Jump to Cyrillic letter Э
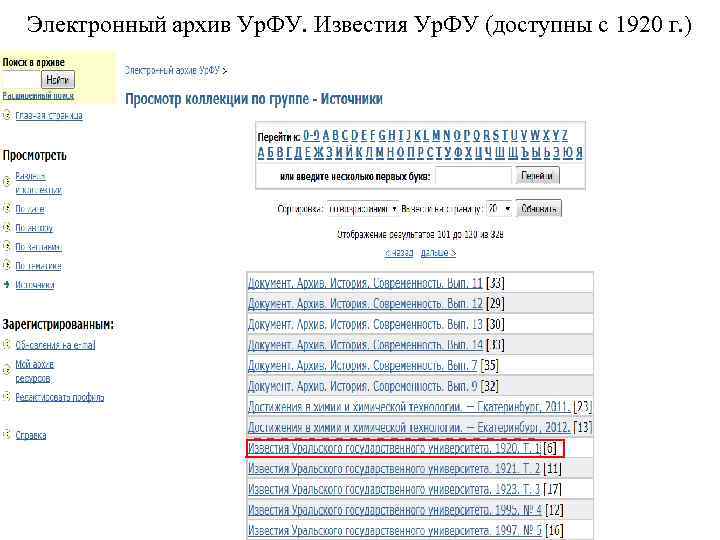 click(x=557, y=152)
